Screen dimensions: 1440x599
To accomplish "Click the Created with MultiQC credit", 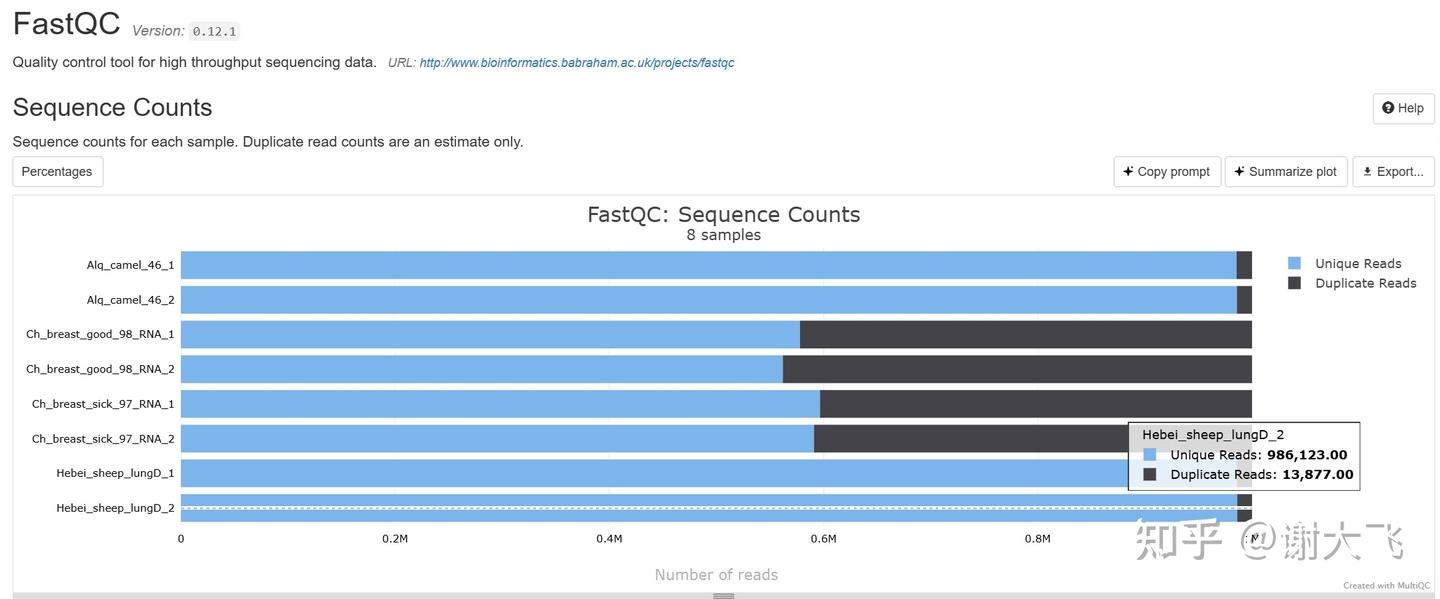I will point(1386,586).
